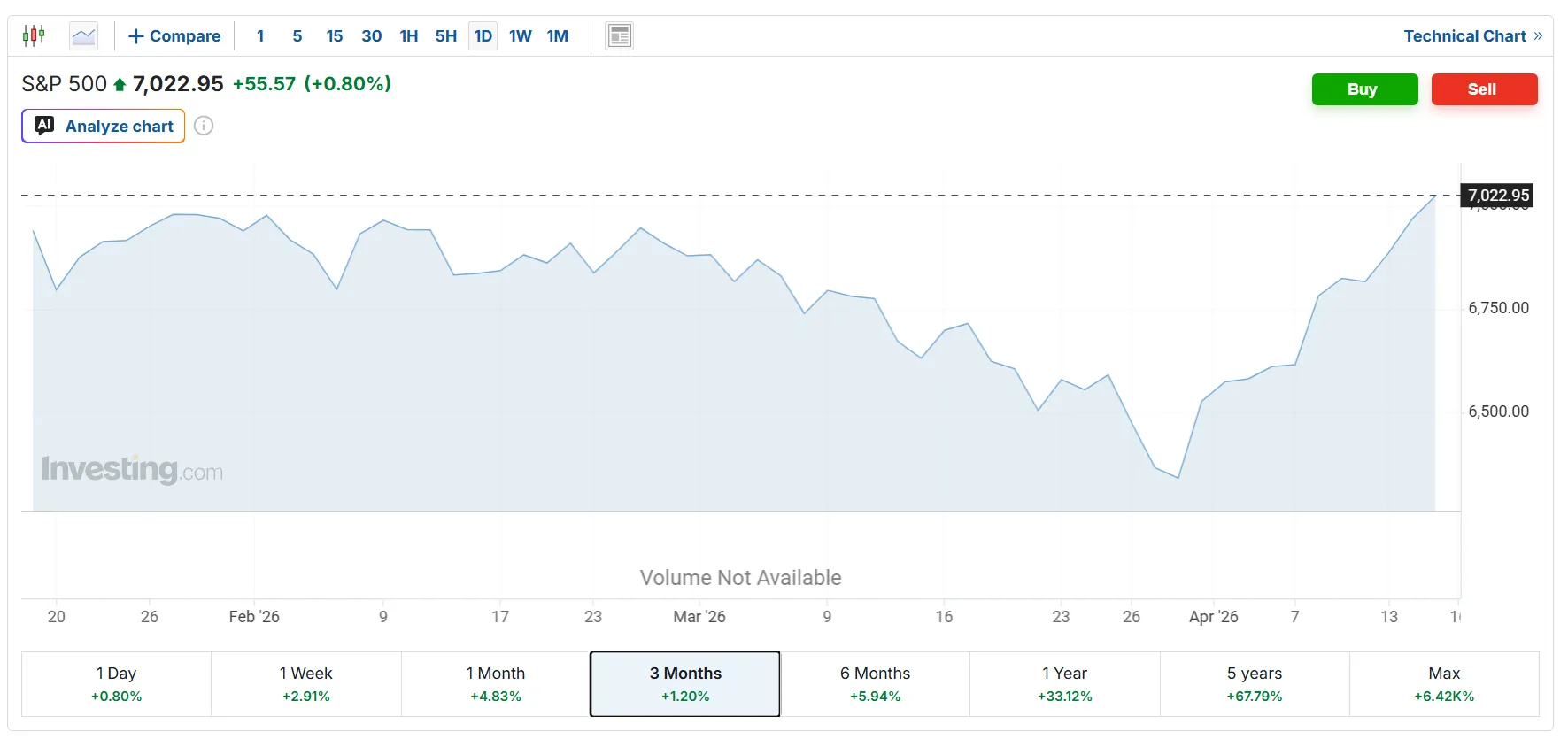Switch to the 5 years range tab
This screenshot has width=1568, height=739.
point(1254,684)
